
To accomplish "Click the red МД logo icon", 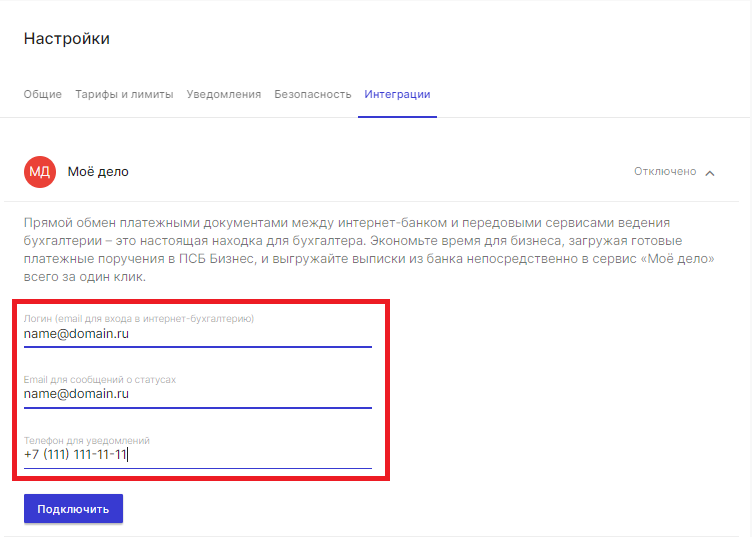I will (40, 172).
